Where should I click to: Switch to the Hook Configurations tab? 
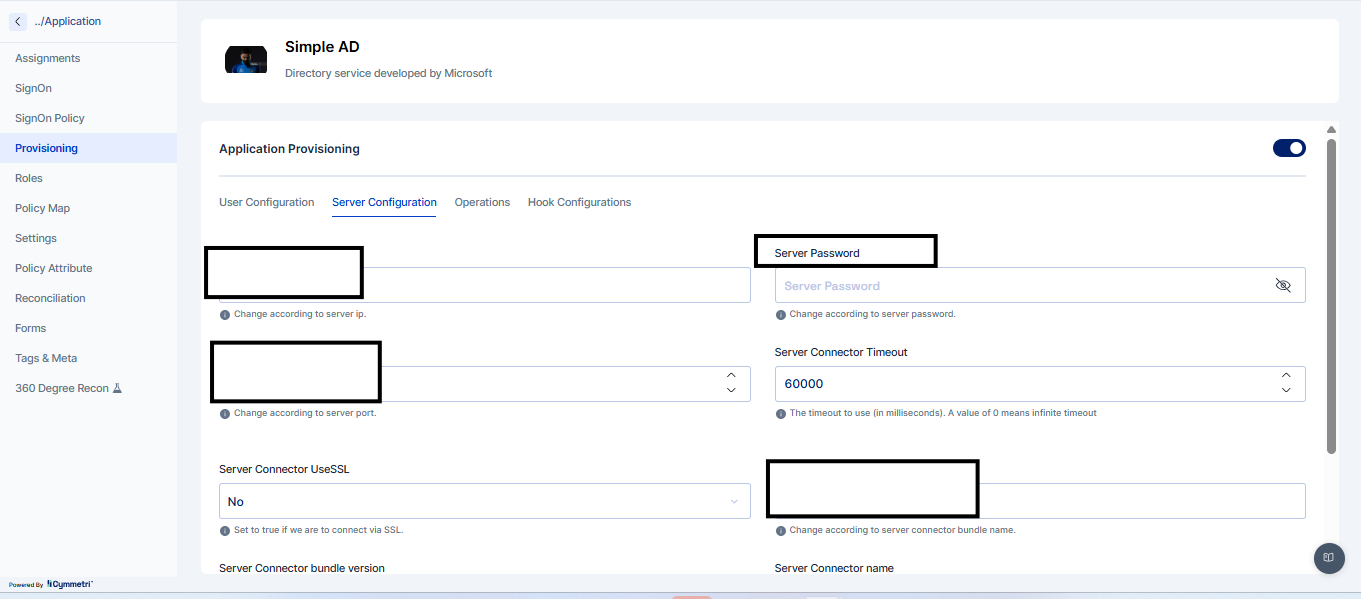[x=579, y=202]
